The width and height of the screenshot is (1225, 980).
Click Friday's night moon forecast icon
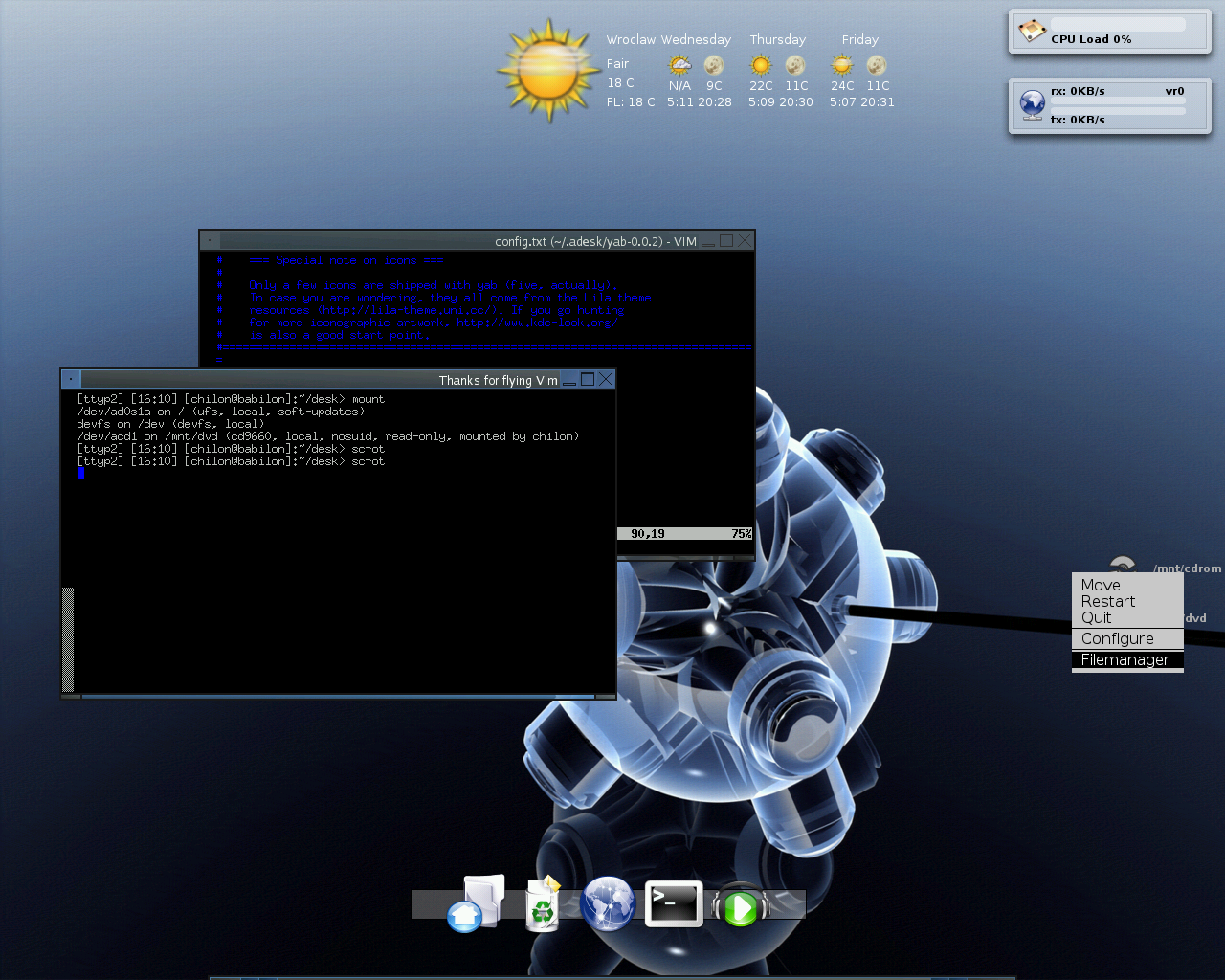pyautogui.click(x=877, y=65)
